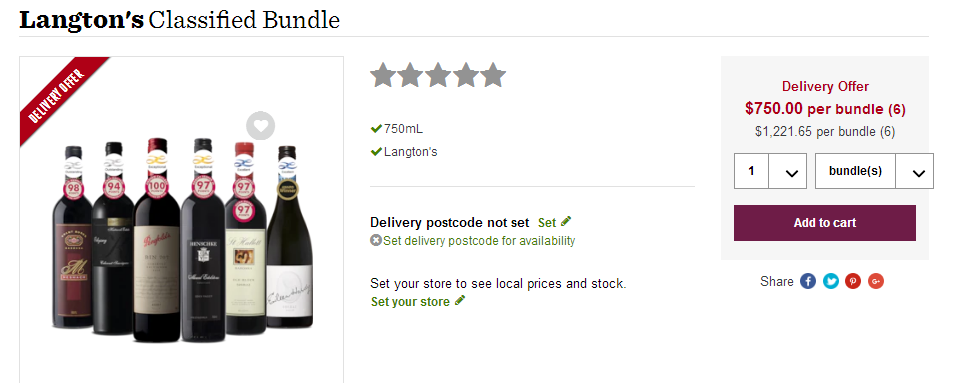Share on Facebook

pos(808,281)
